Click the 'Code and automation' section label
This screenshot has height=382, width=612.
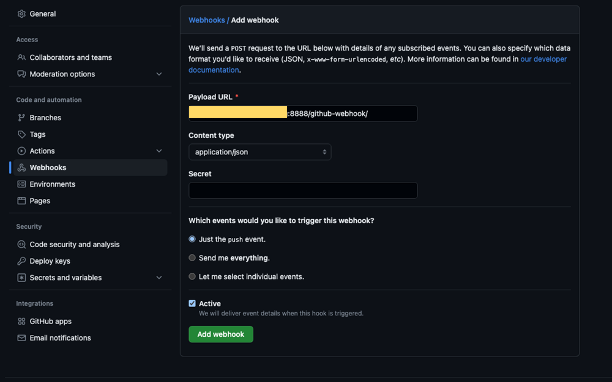(49, 100)
